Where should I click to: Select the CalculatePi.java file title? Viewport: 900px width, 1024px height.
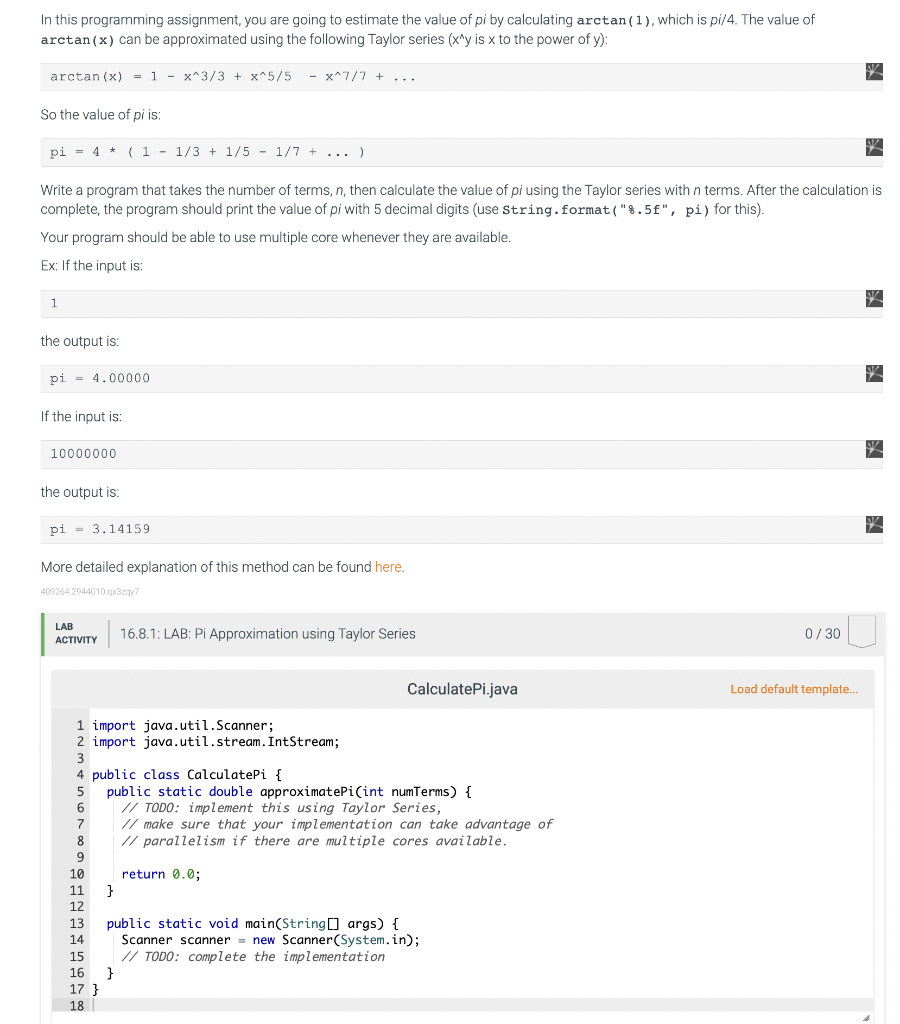[x=462, y=689]
